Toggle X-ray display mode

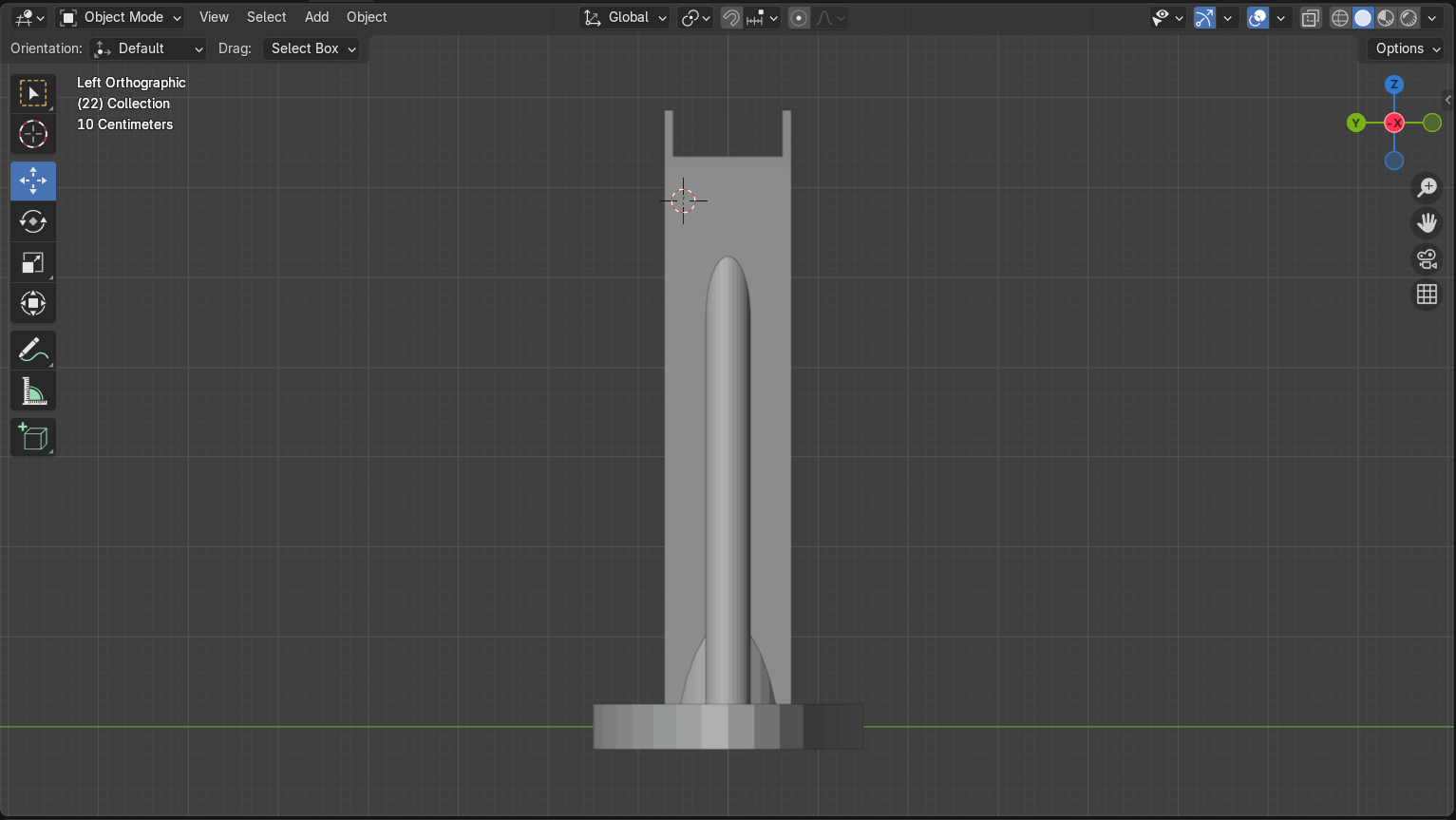1311,18
